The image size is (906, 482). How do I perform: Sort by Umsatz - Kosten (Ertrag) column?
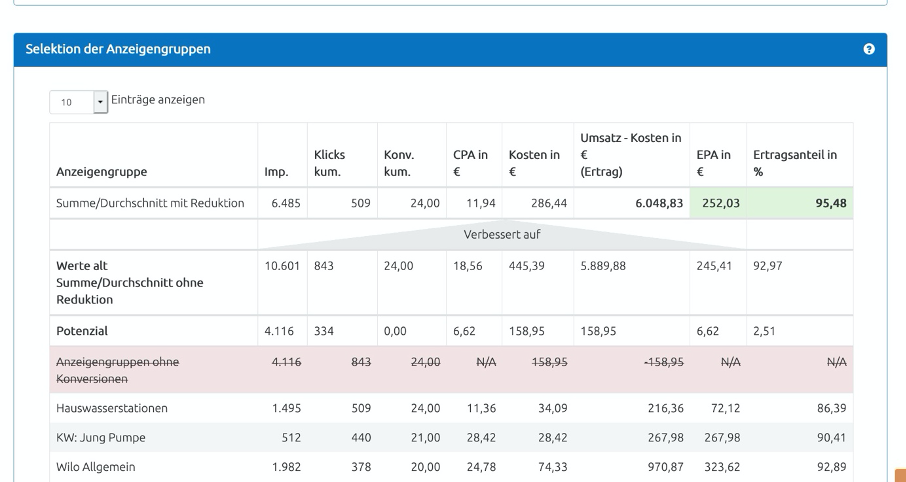point(630,154)
